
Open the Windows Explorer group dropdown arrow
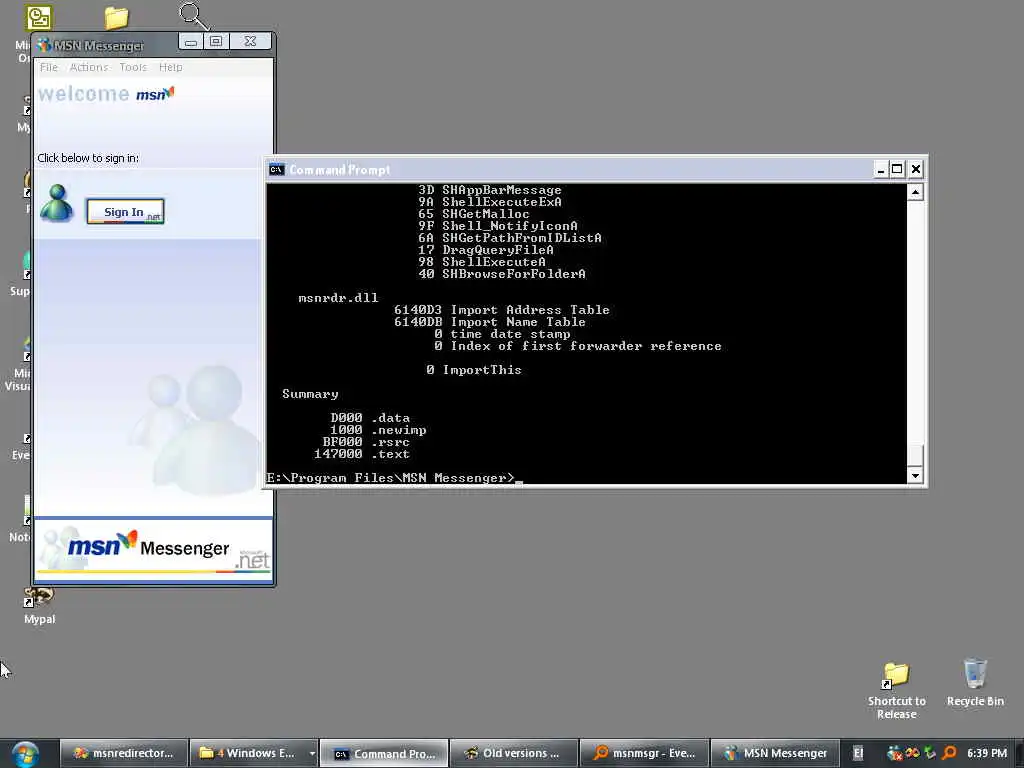click(312, 753)
